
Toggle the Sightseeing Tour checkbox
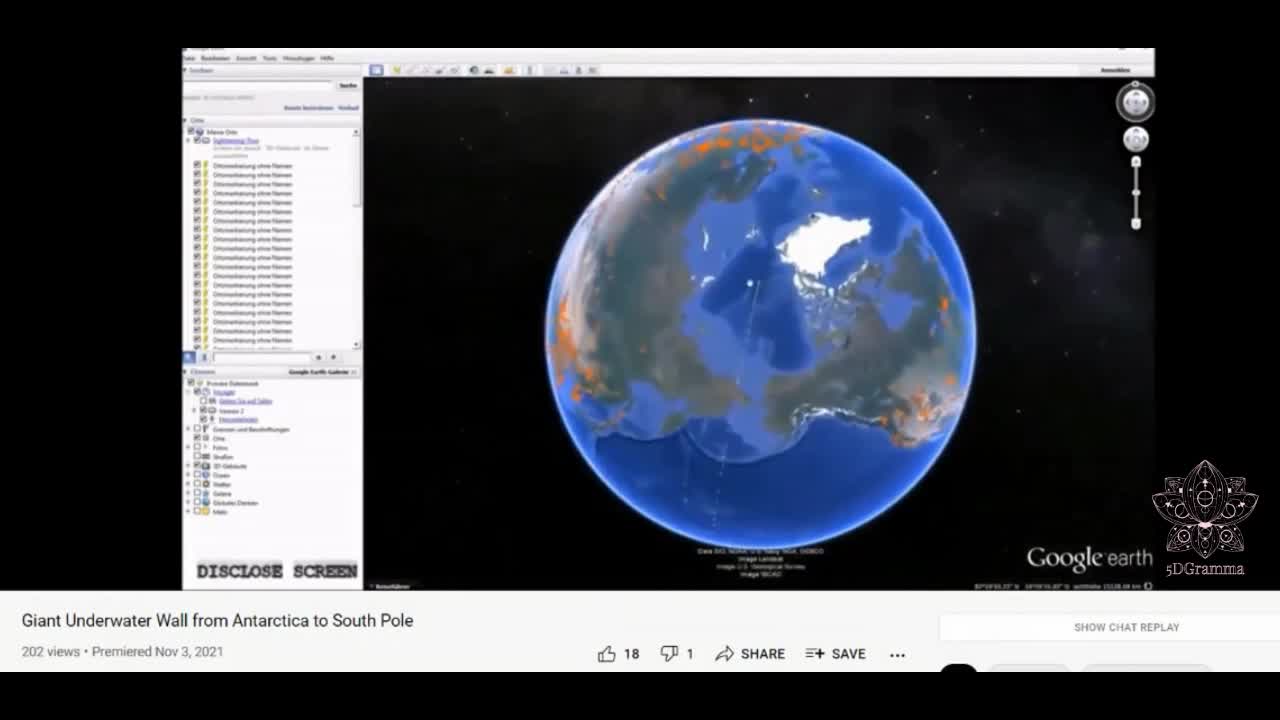[x=197, y=140]
